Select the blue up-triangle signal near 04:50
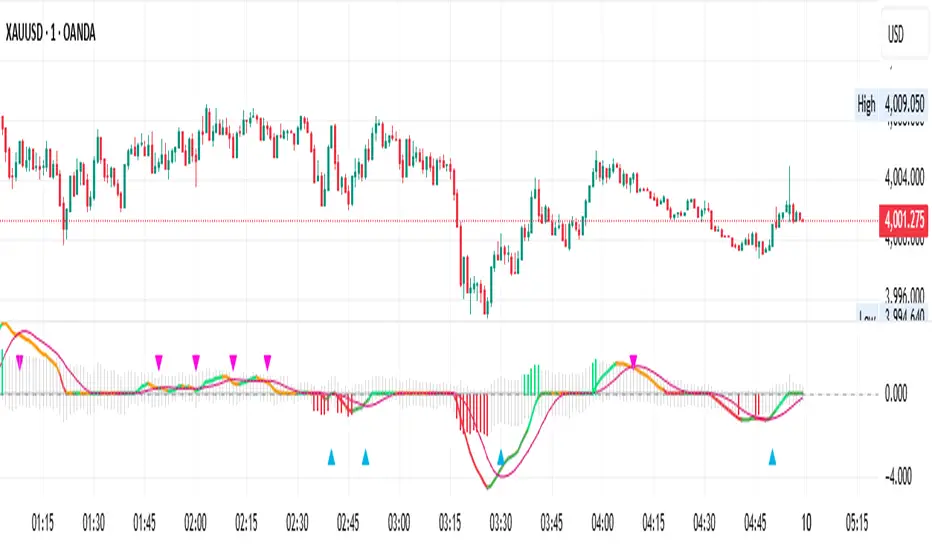The height and width of the screenshot is (550, 932). [772, 457]
